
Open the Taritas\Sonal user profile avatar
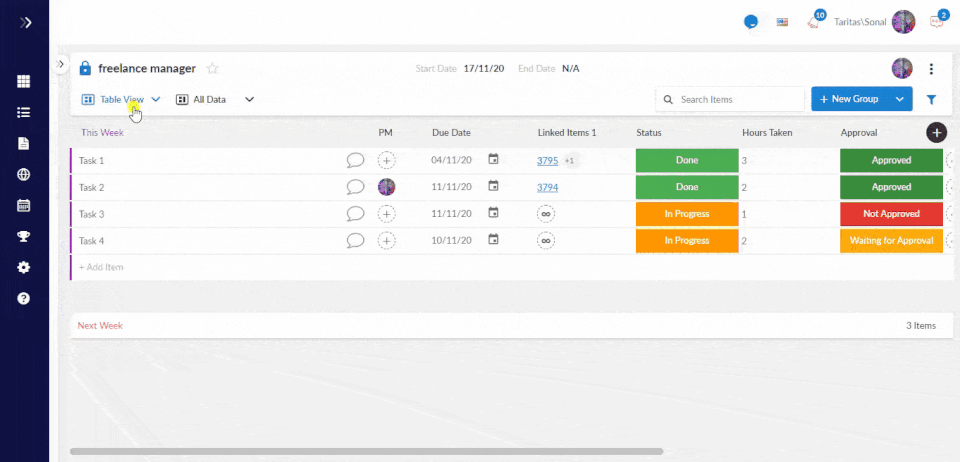903,22
